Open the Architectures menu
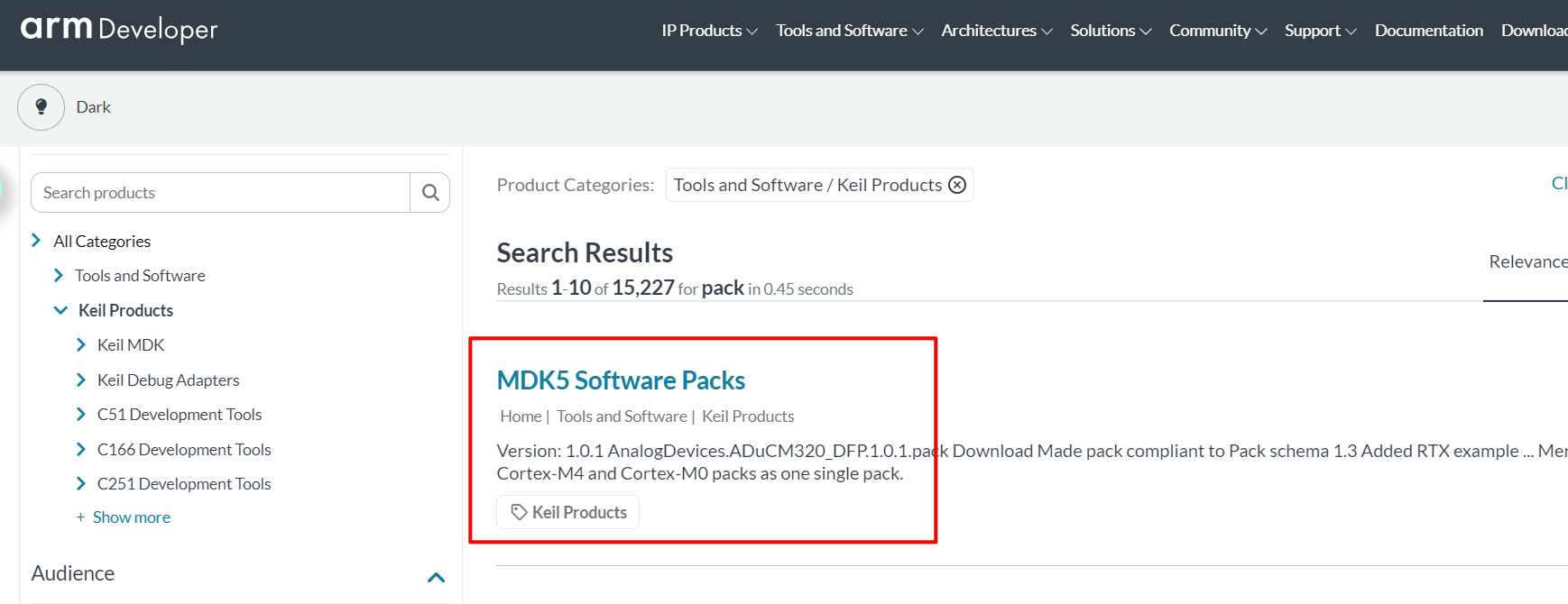Image resolution: width=1568 pixels, height=604 pixels. pyautogui.click(x=997, y=31)
